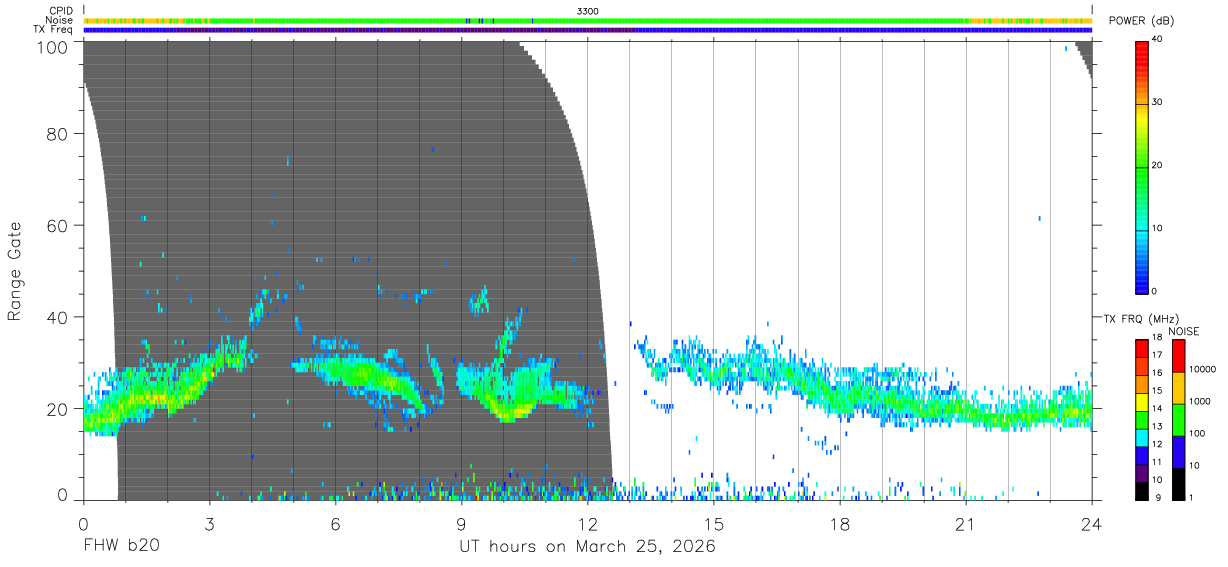1228x567 pixels.
Task: Click the 60 tick on Range Gate axis
Action: [x=58, y=225]
